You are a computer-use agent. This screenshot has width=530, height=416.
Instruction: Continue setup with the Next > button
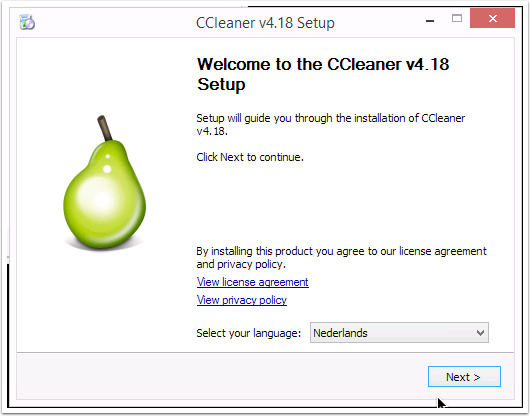click(x=464, y=376)
